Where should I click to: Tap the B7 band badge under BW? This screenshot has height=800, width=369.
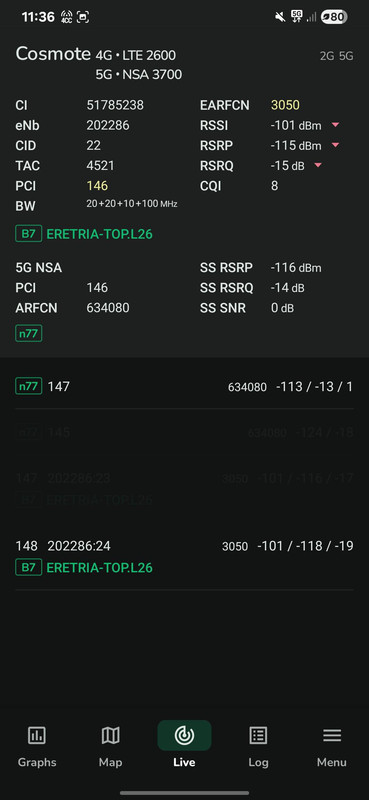tap(29, 234)
